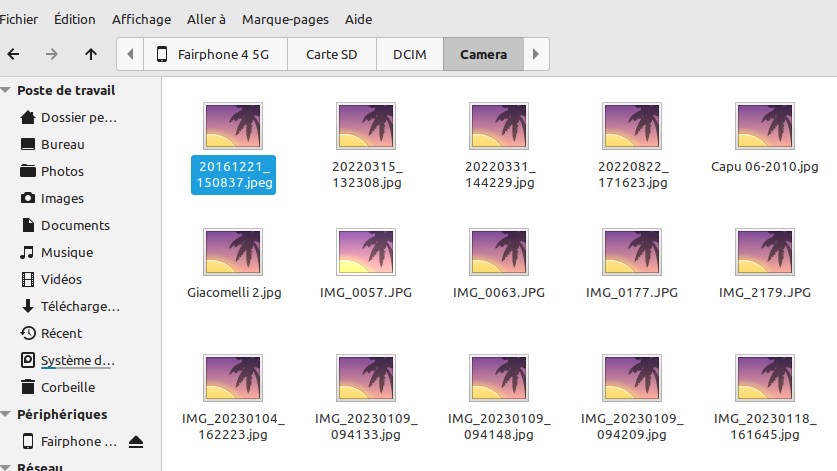
Task: Select the Photos label in sidebar
Action: 62,171
